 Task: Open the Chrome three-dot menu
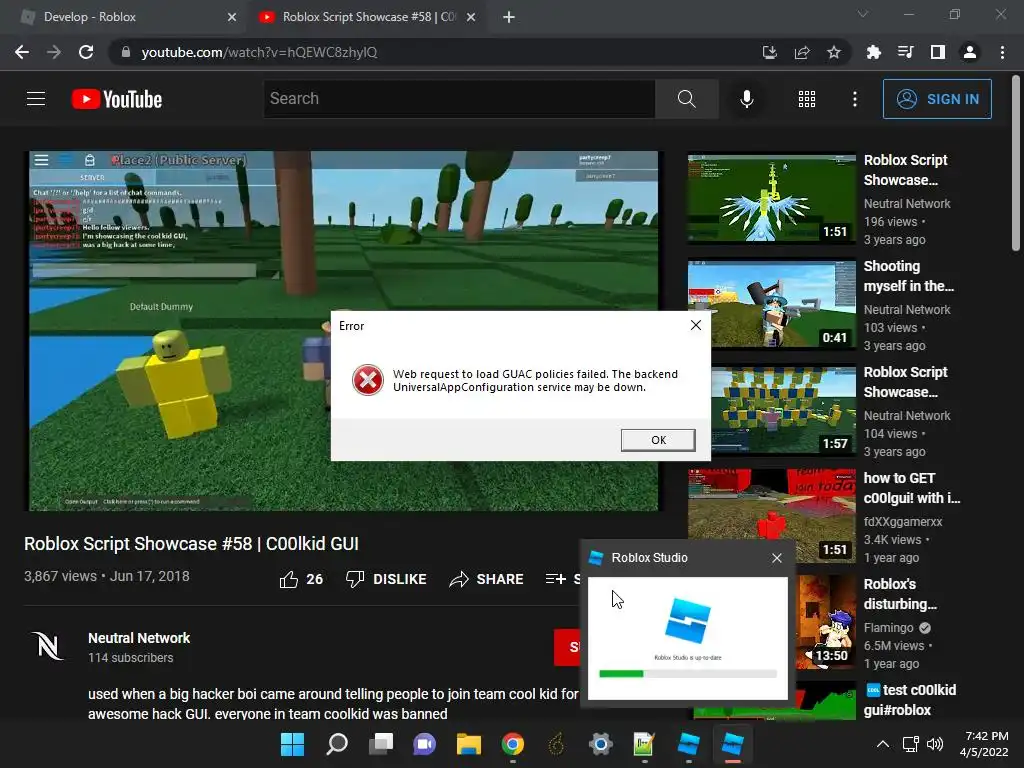(x=1002, y=52)
